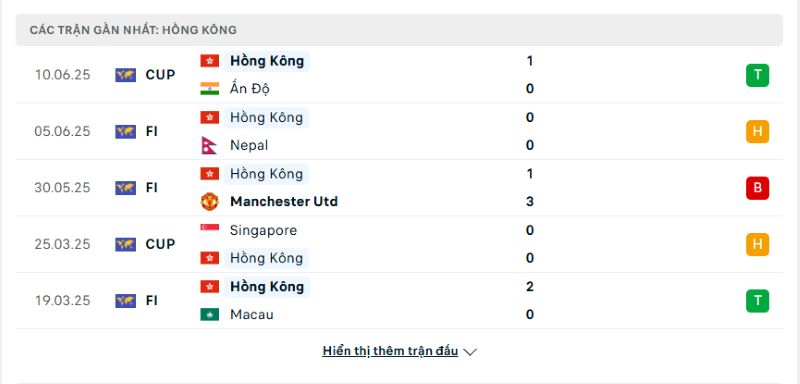Click the Các trận gần nhất: Hồng Kông header
Screen dimensions: 800x384
click(133, 30)
